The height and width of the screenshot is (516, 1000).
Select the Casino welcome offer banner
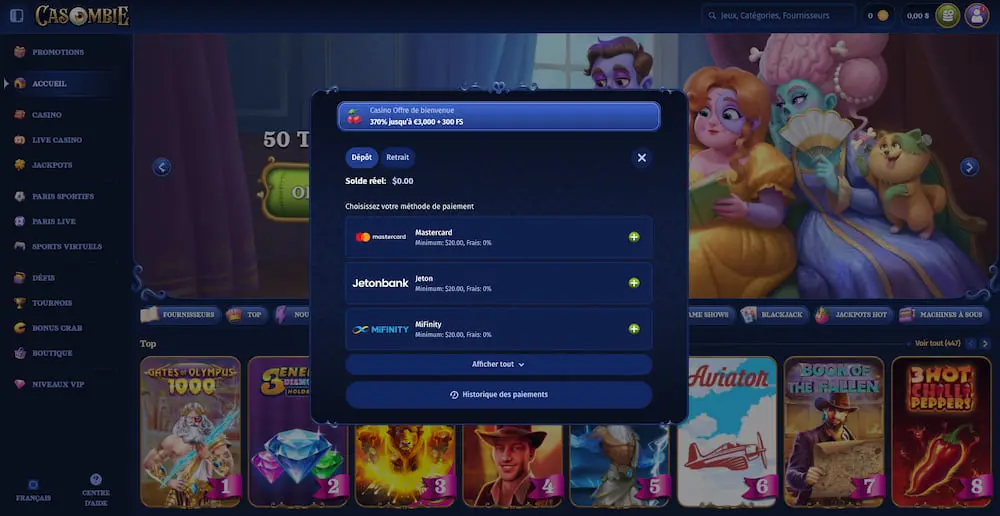[x=498, y=116]
